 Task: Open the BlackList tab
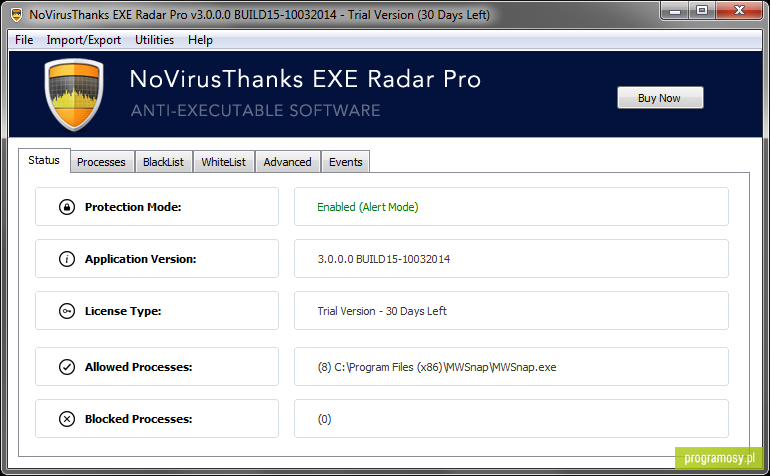coord(163,162)
